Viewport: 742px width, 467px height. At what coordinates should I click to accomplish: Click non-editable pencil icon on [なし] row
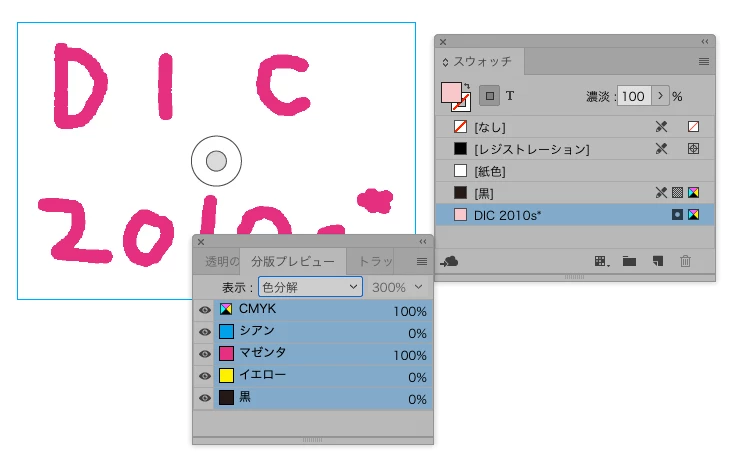pyautogui.click(x=661, y=126)
